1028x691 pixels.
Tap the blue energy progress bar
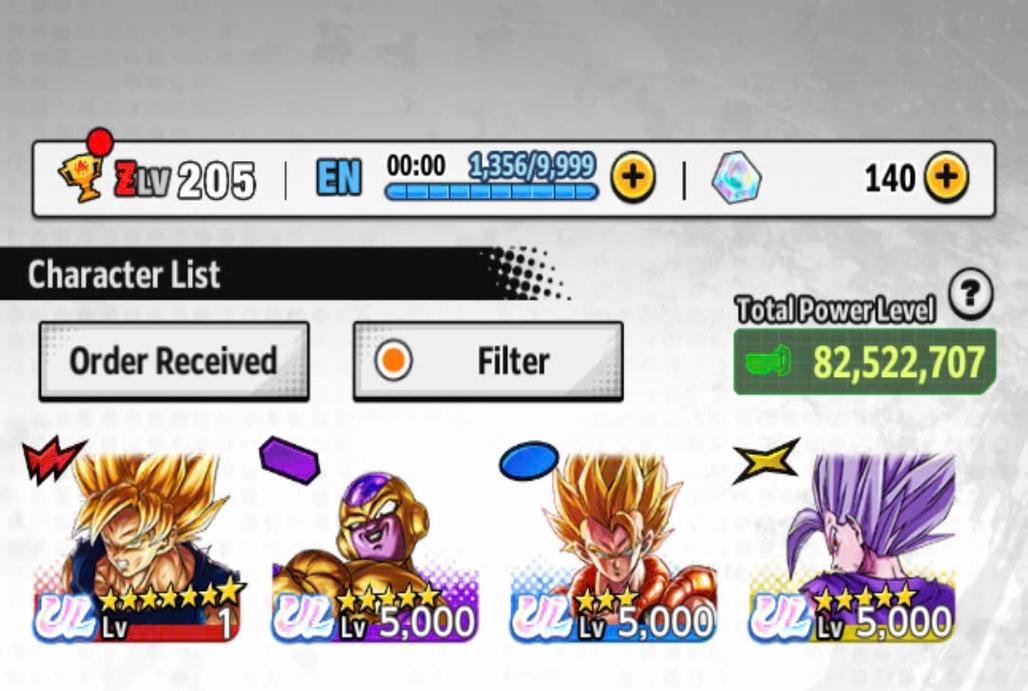coord(491,191)
